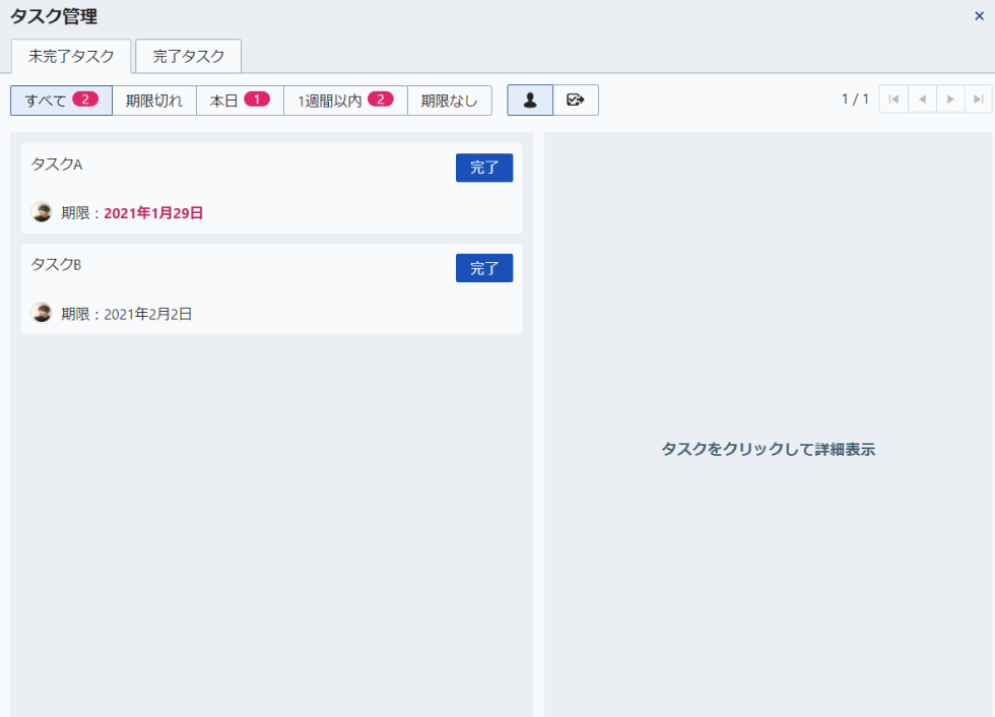The height and width of the screenshot is (717, 995).
Task: Open タスクB details
Action: click(272, 289)
